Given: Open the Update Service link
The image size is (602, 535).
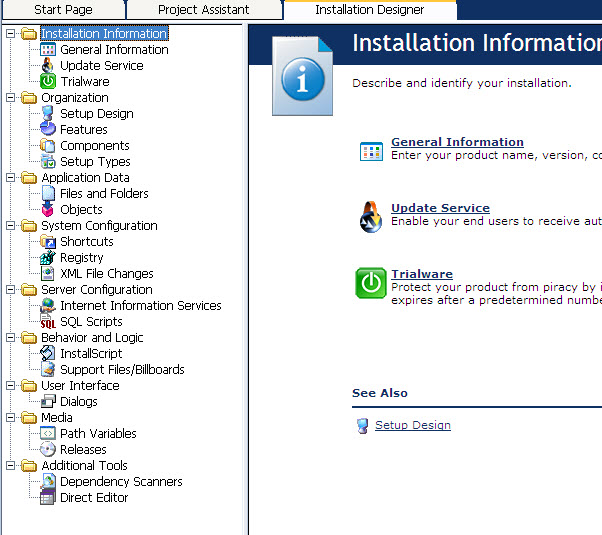Looking at the screenshot, I should (440, 208).
